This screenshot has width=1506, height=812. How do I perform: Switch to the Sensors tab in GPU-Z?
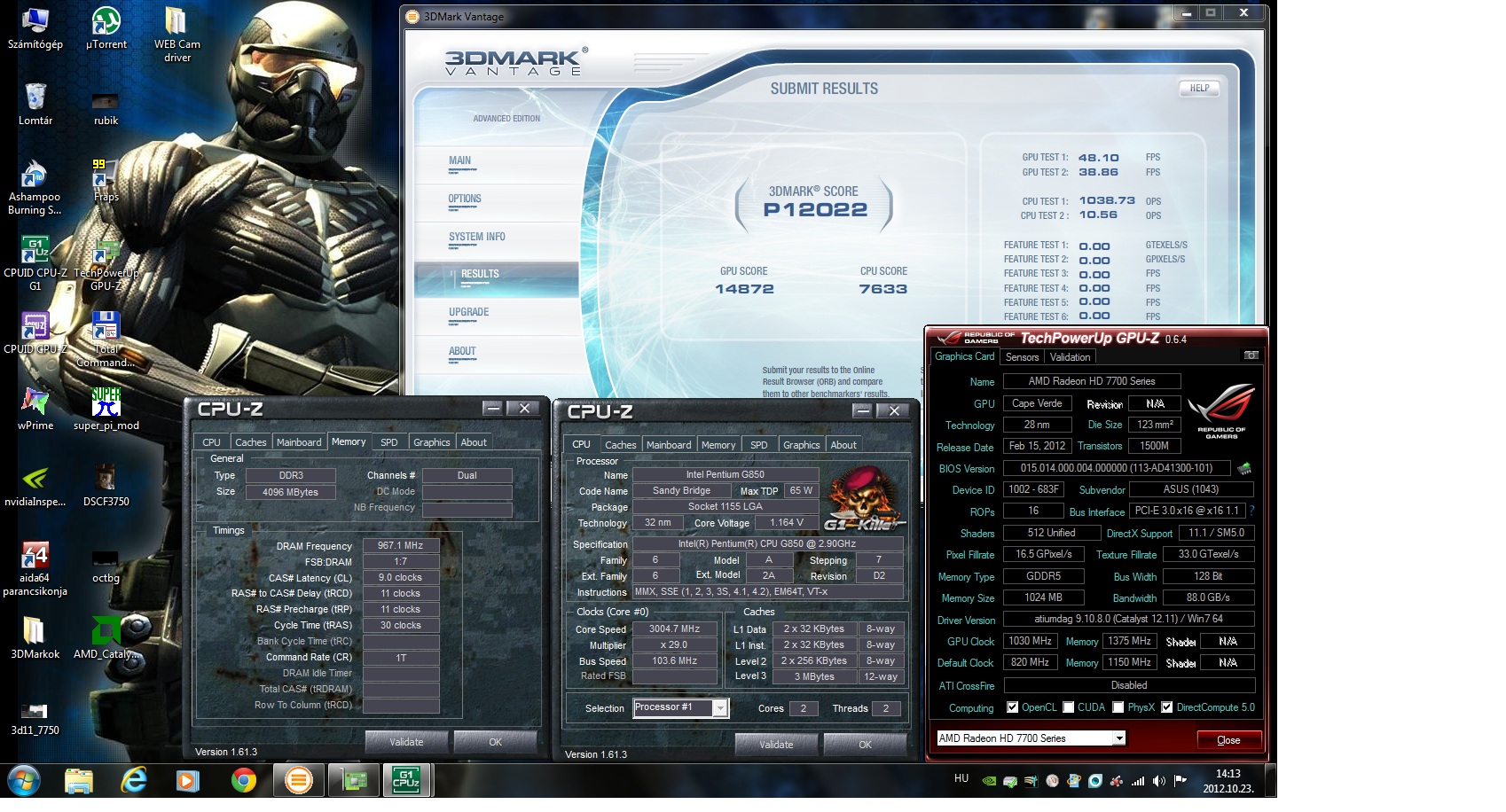[1022, 357]
